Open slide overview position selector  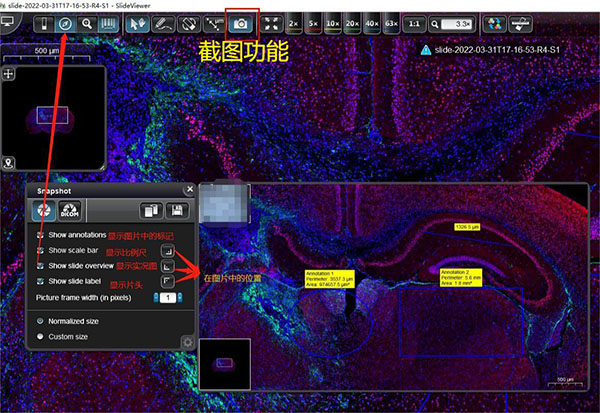tap(168, 267)
